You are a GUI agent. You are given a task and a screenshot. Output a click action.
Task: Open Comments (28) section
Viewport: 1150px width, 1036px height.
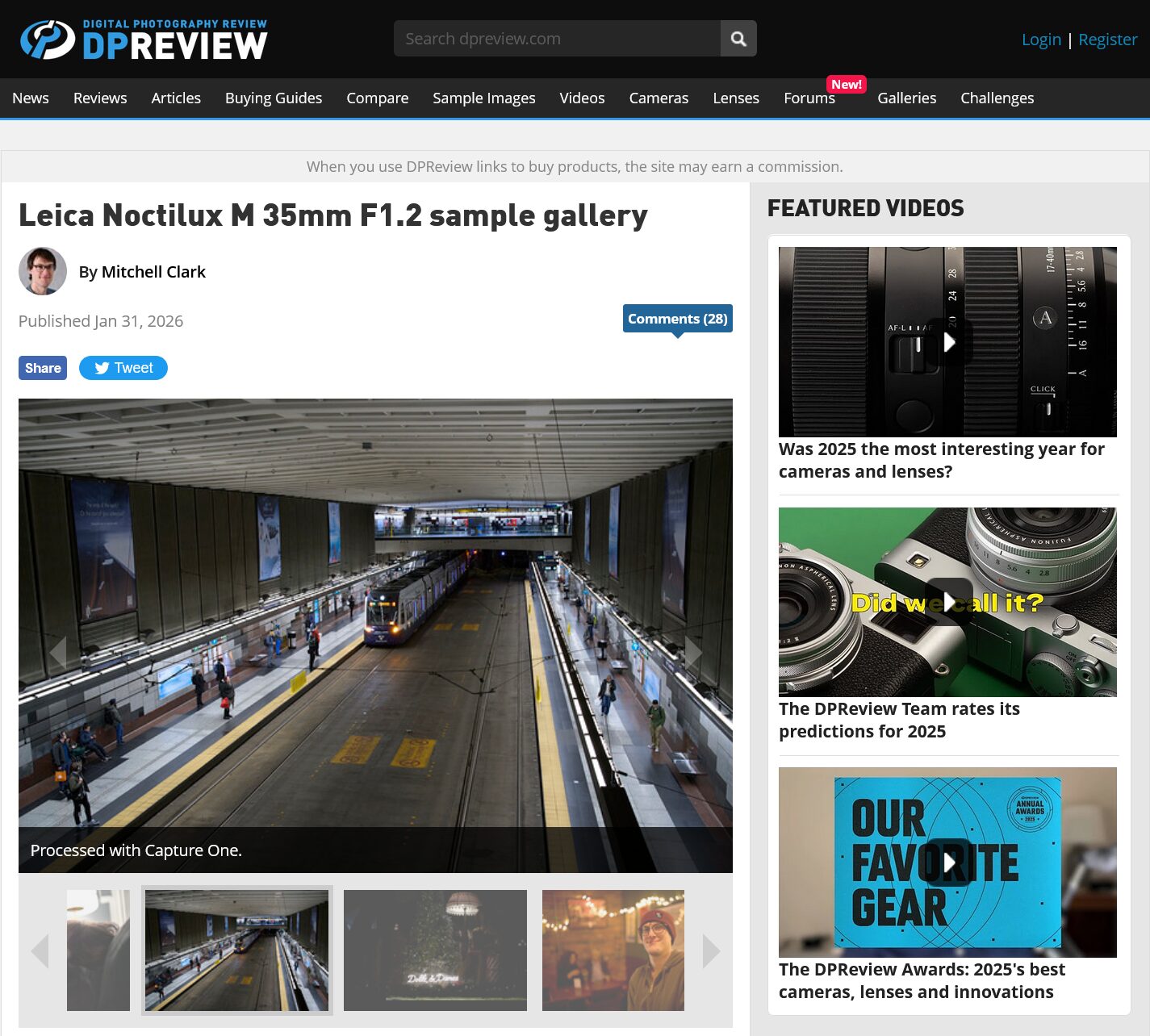pyautogui.click(x=677, y=319)
